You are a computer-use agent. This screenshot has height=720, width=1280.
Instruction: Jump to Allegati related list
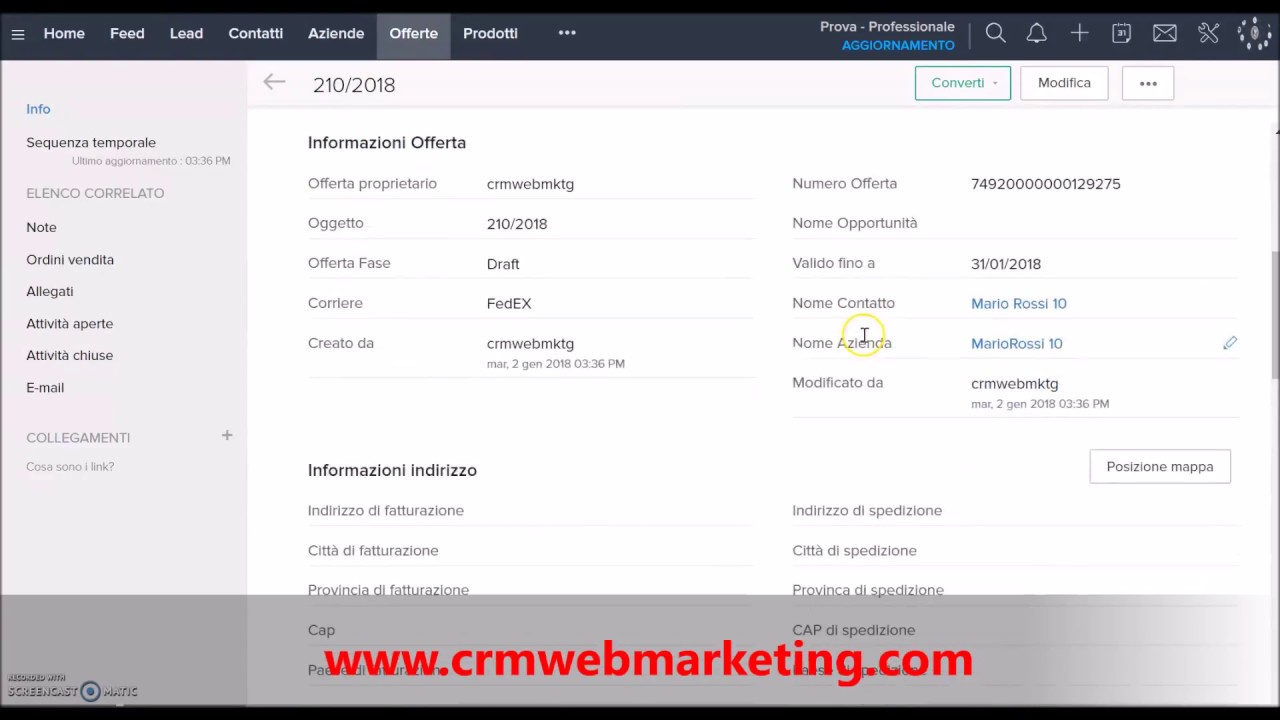coord(50,291)
